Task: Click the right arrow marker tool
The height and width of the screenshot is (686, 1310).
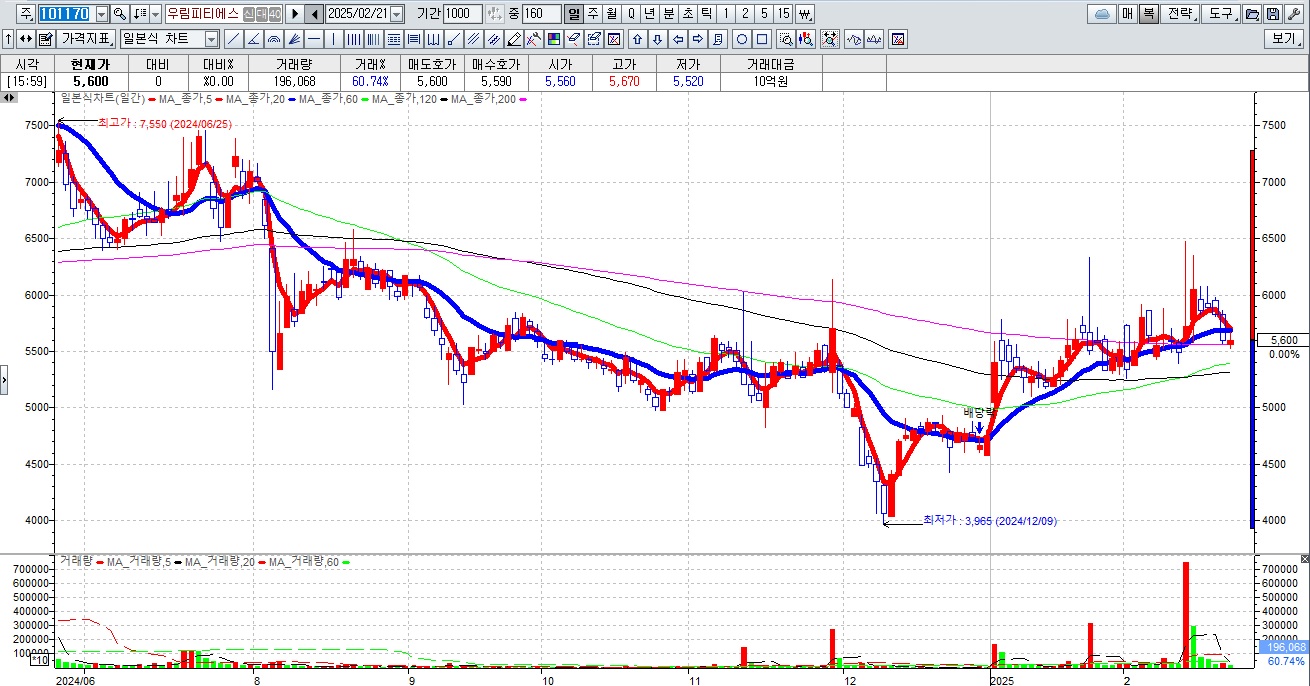Action: [697, 39]
